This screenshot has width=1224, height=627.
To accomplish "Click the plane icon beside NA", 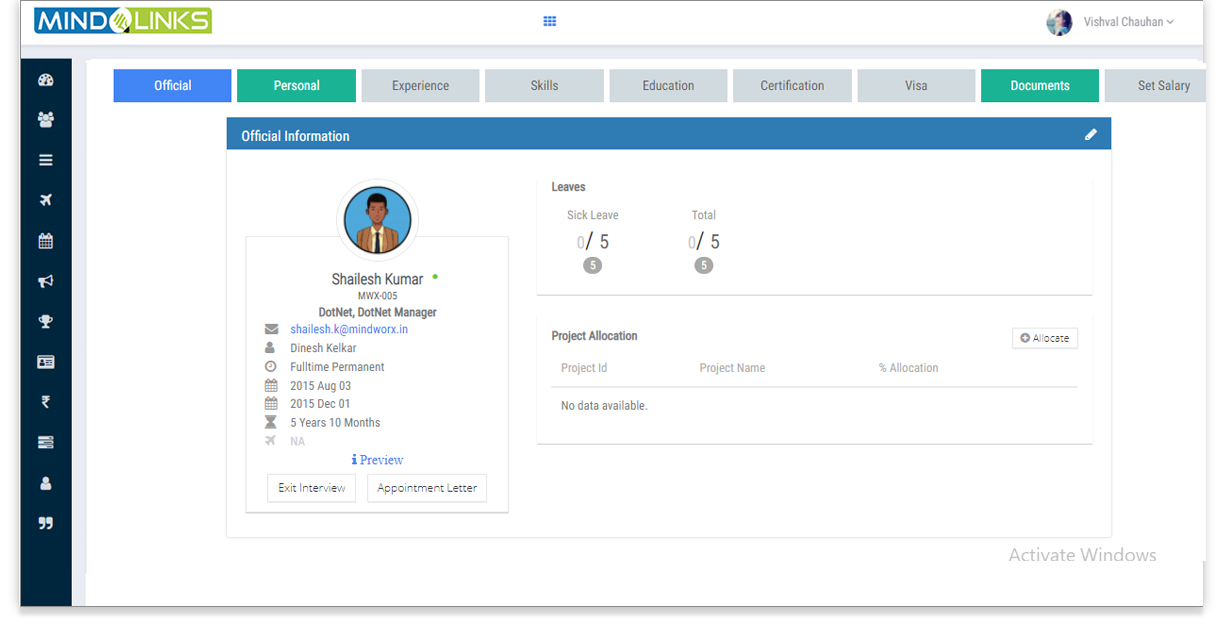I will (270, 441).
